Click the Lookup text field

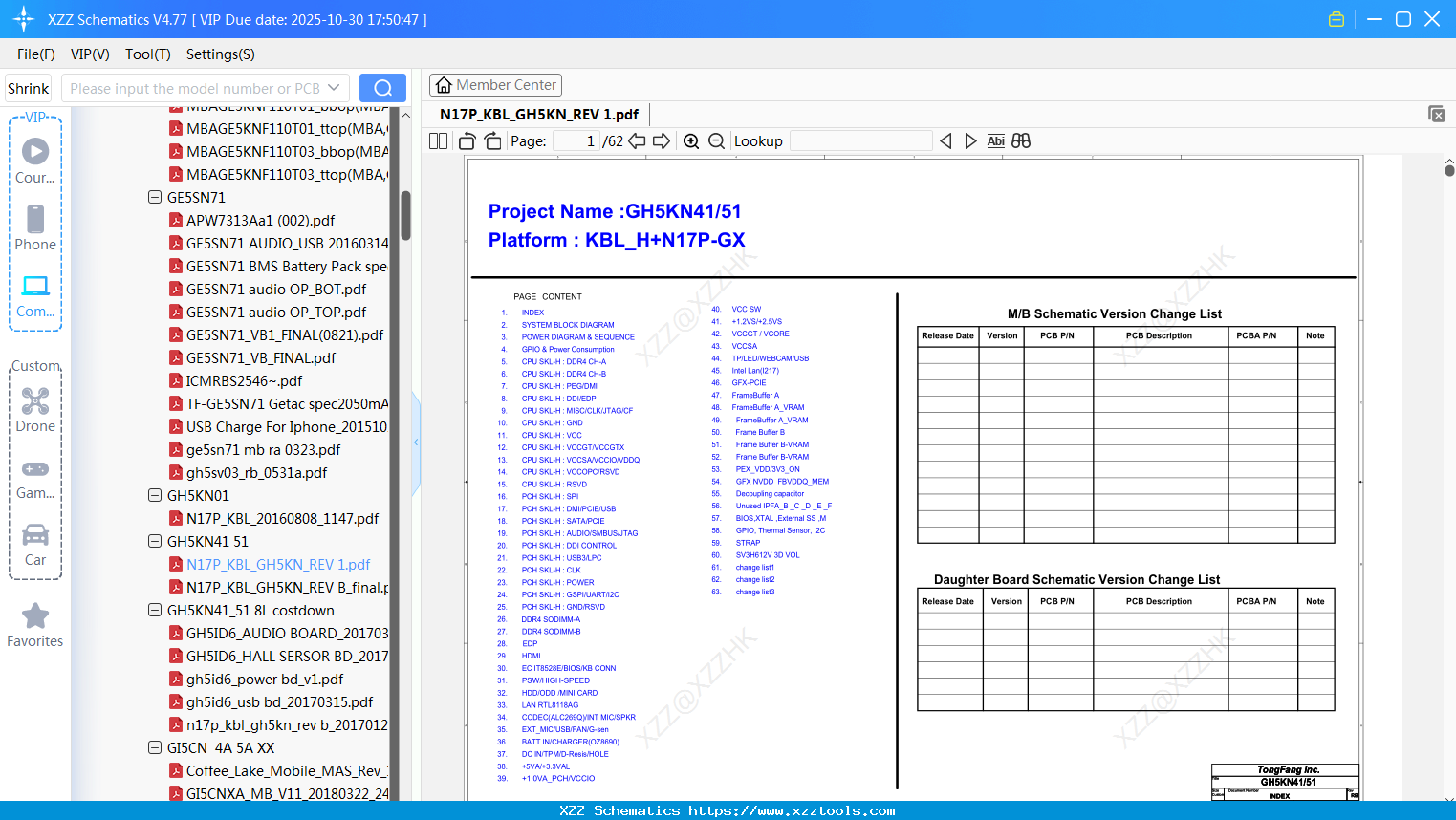[860, 141]
